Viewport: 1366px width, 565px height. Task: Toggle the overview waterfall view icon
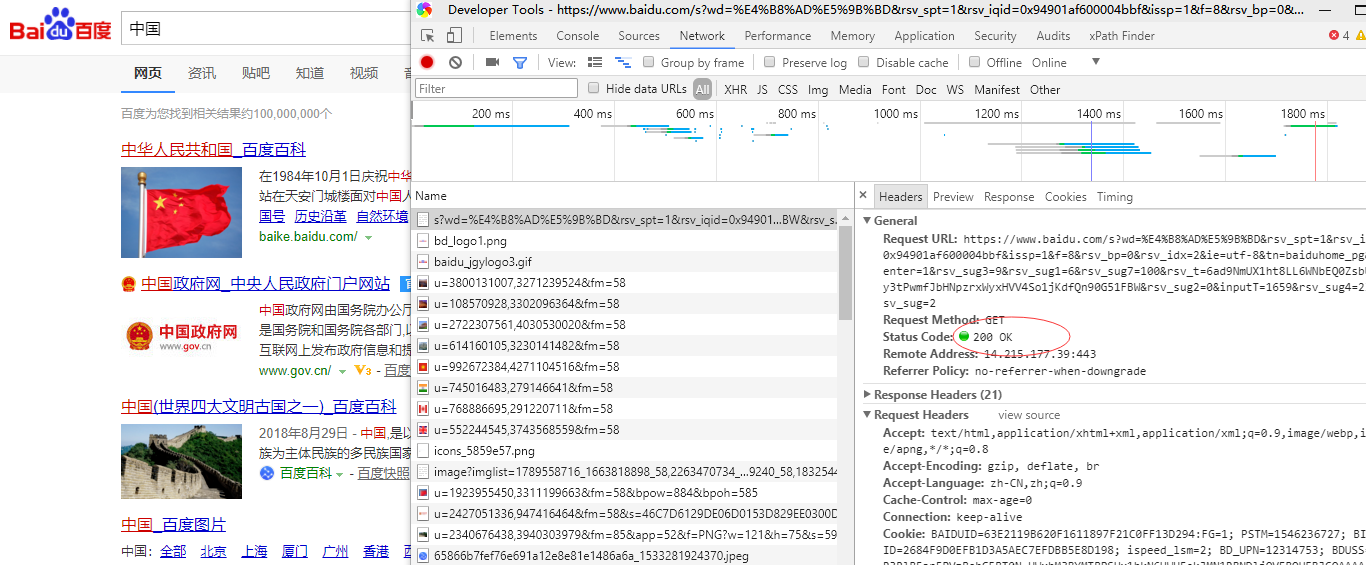(x=622, y=62)
